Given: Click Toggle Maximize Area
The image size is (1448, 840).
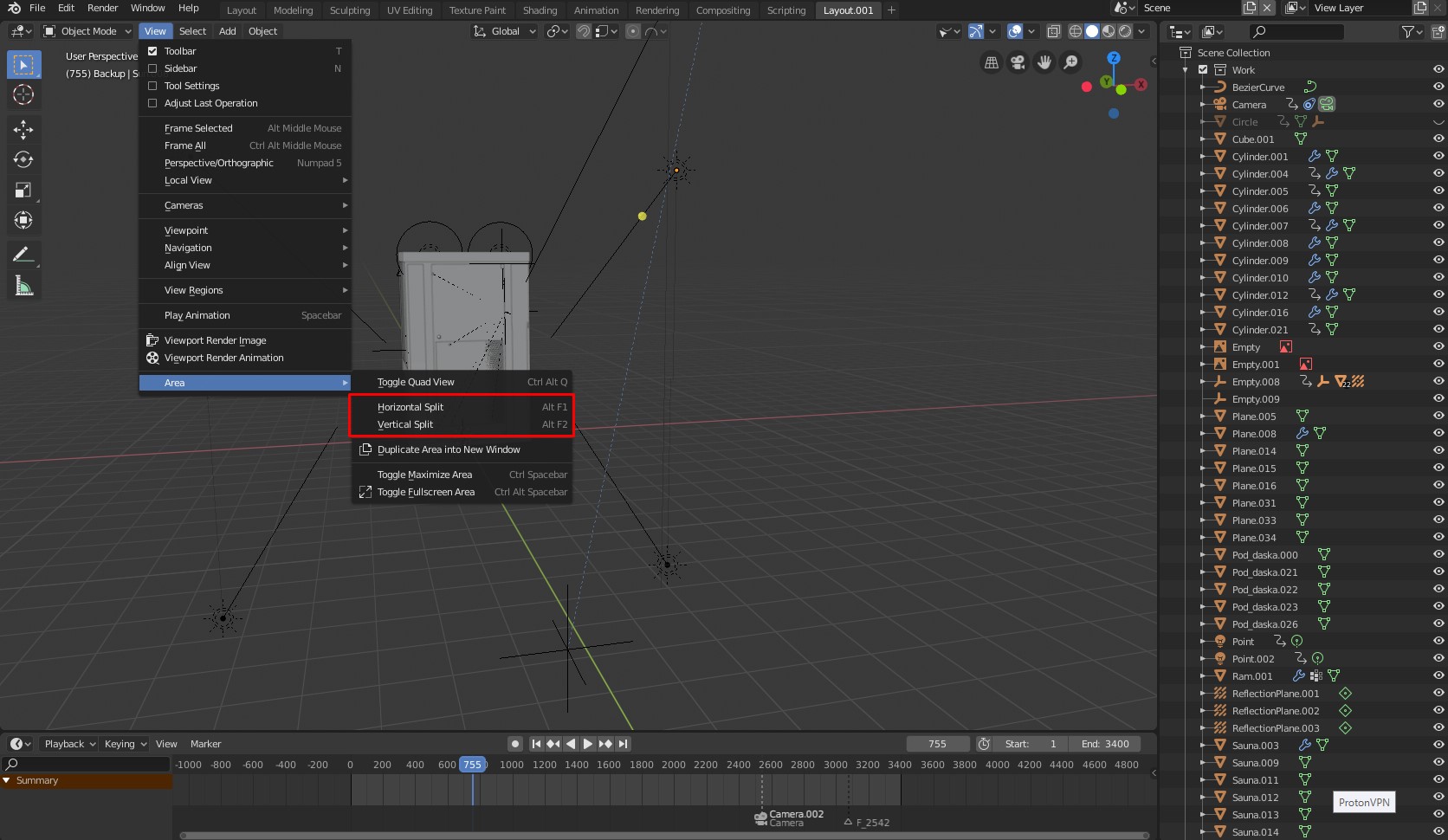Looking at the screenshot, I should 462,475.
